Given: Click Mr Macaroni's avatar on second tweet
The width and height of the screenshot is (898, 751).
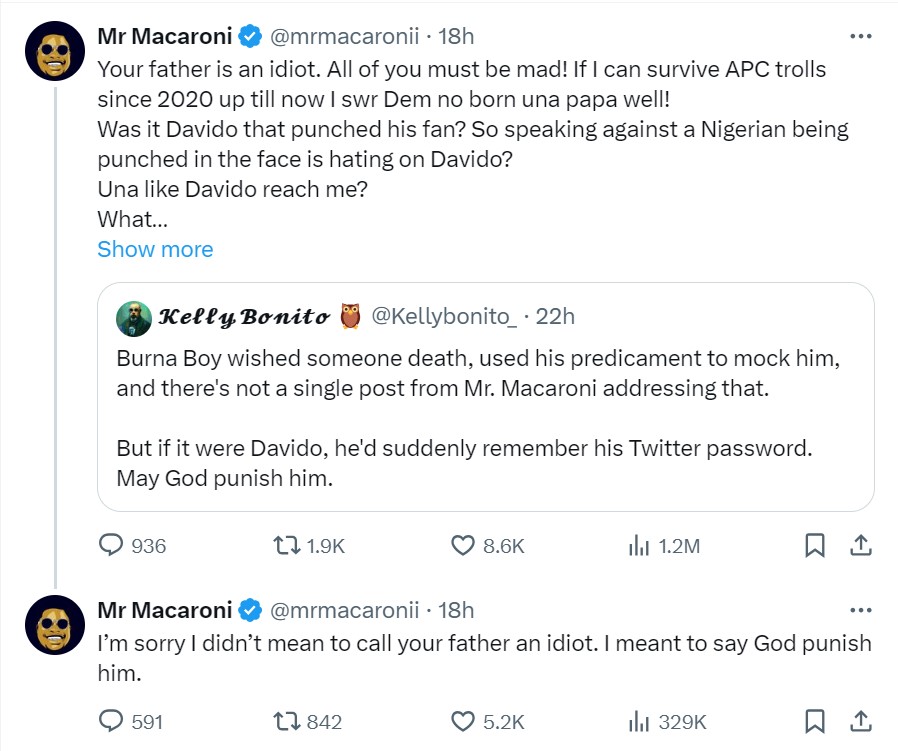Looking at the screenshot, I should (x=54, y=624).
